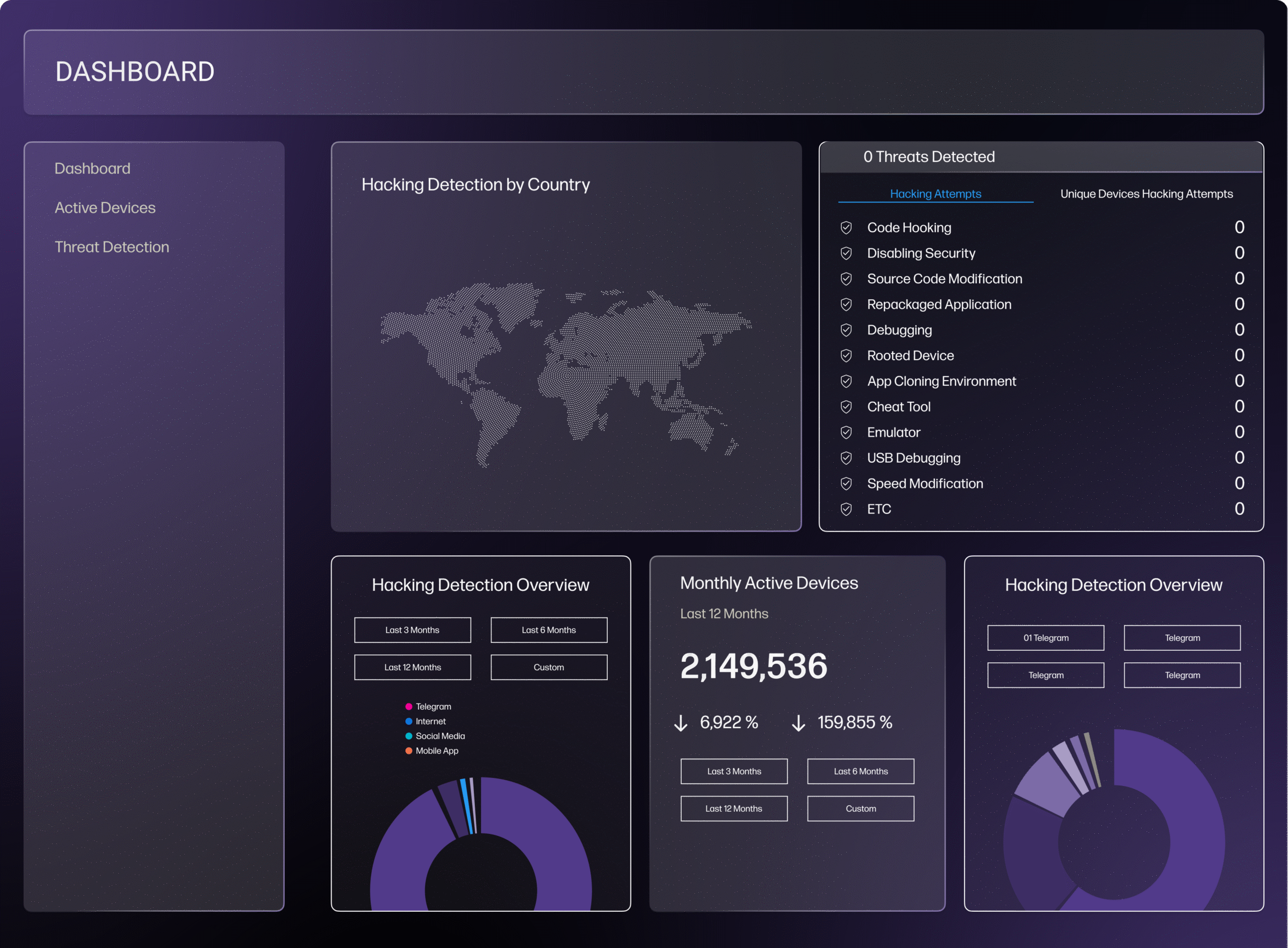This screenshot has height=948, width=1288.
Task: Click the shield icon next to ETC
Action: coord(846,509)
